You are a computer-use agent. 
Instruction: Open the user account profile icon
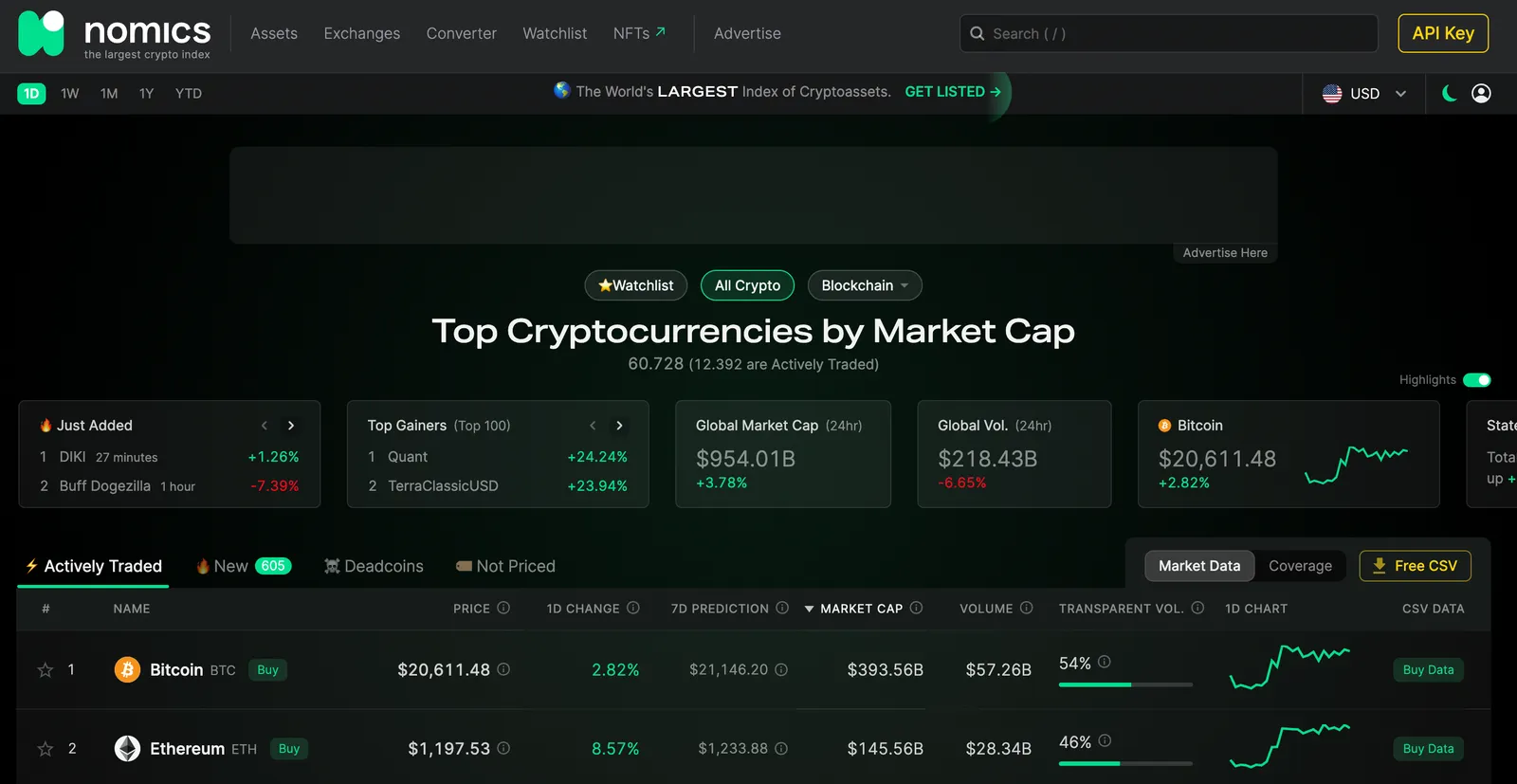coord(1481,93)
